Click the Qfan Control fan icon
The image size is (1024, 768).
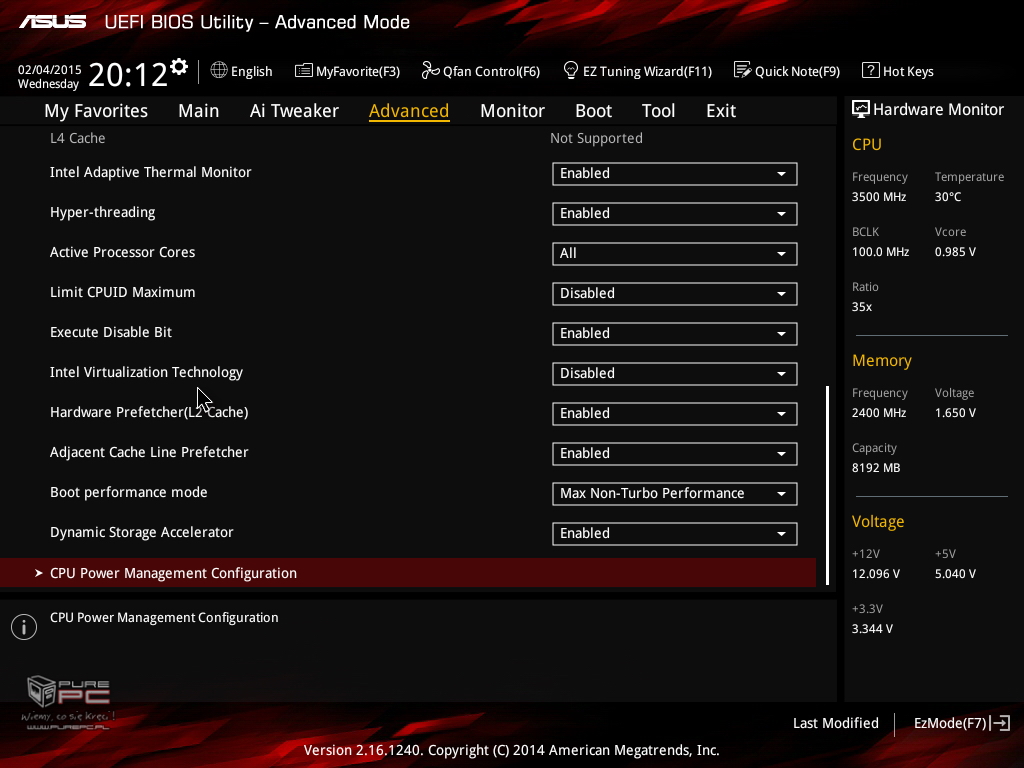(430, 70)
